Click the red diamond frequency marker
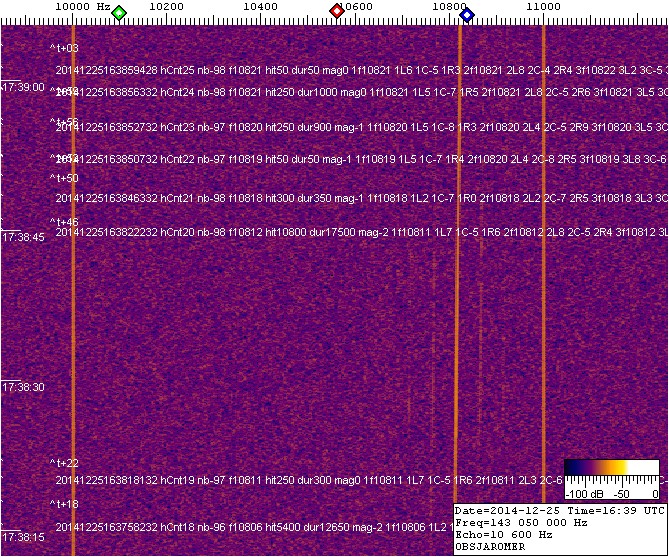 click(337, 12)
